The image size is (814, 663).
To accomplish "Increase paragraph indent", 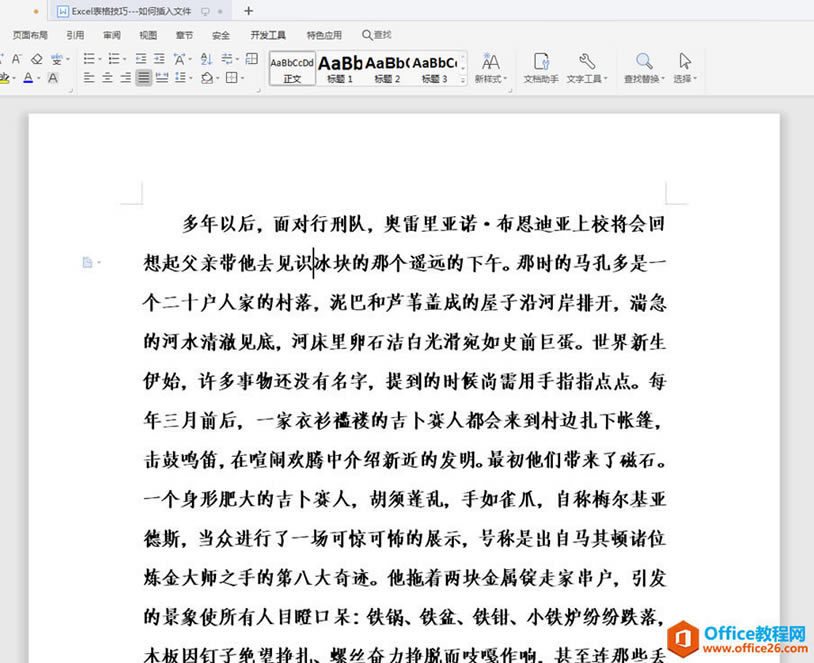I will click(x=159, y=58).
